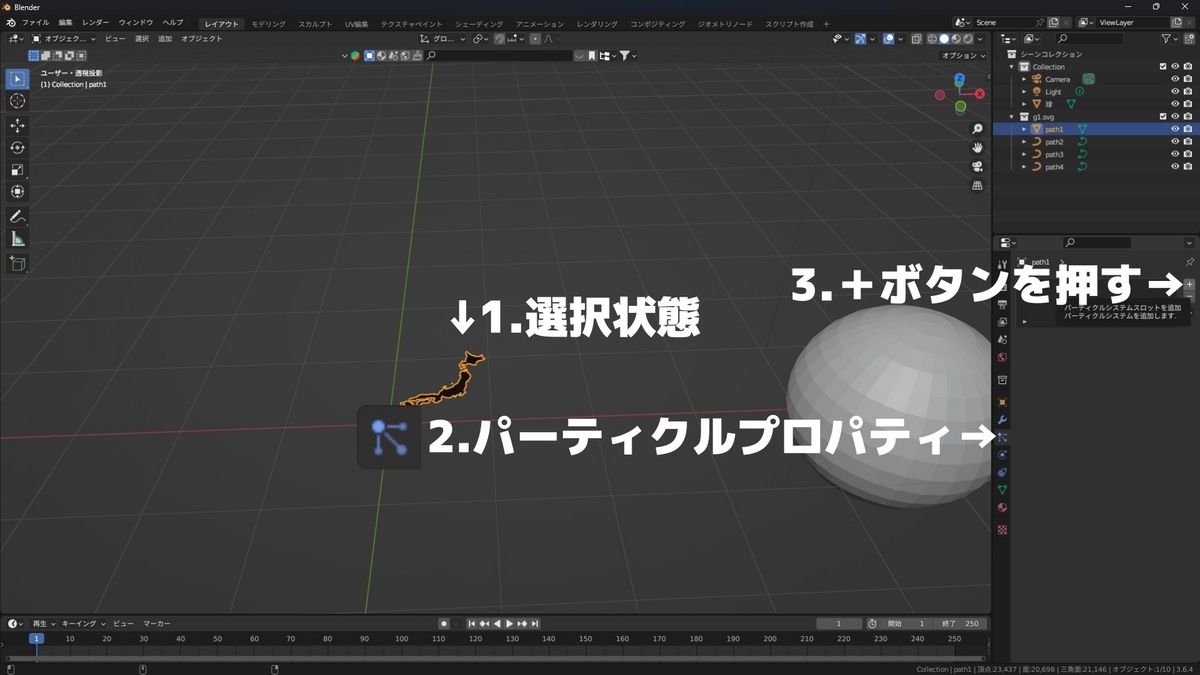Hide path2 using its eye icon

(1175, 141)
